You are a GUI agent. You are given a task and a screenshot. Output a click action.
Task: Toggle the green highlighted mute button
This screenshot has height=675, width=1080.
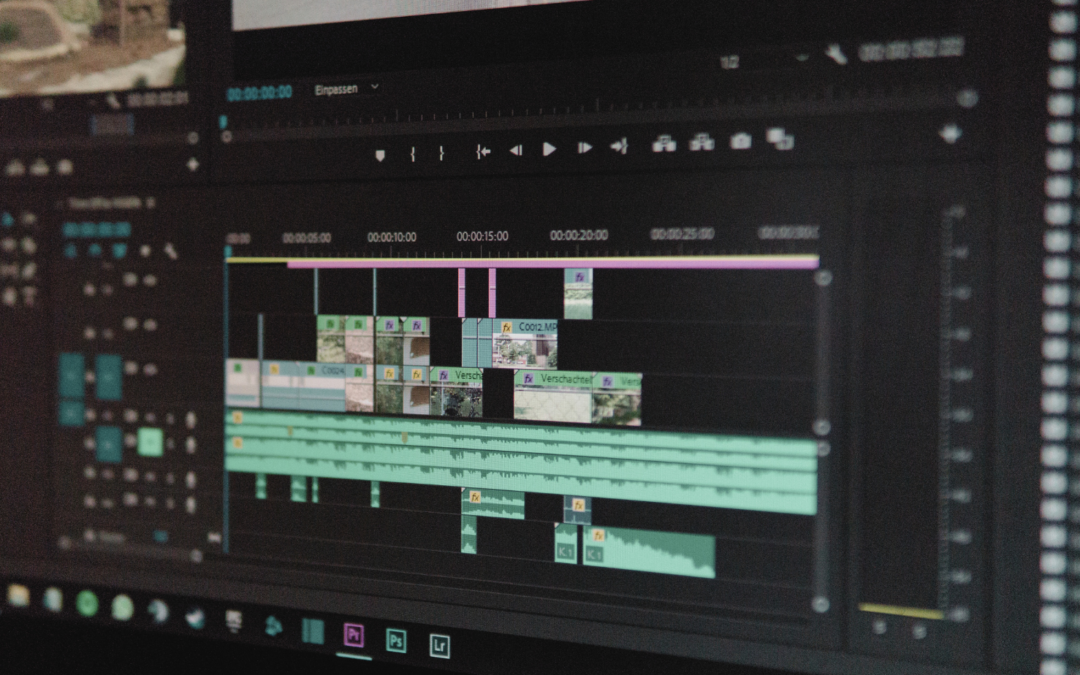point(150,442)
